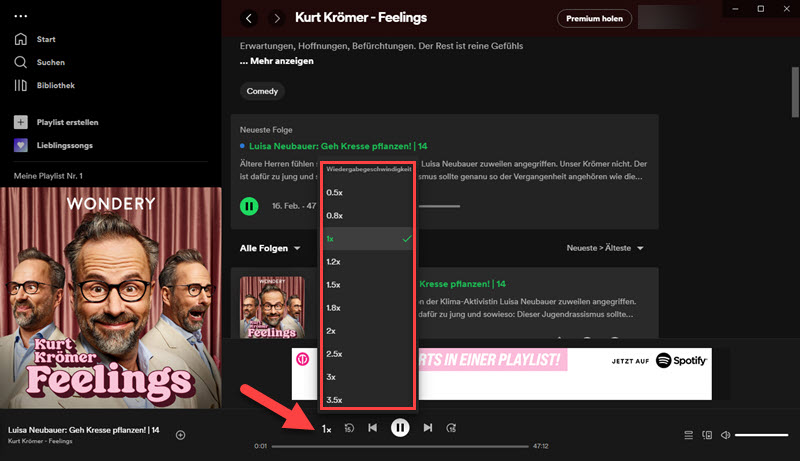Open Alle Folgen filter dropdown
Viewport: 800px width, 461px height.
point(270,248)
